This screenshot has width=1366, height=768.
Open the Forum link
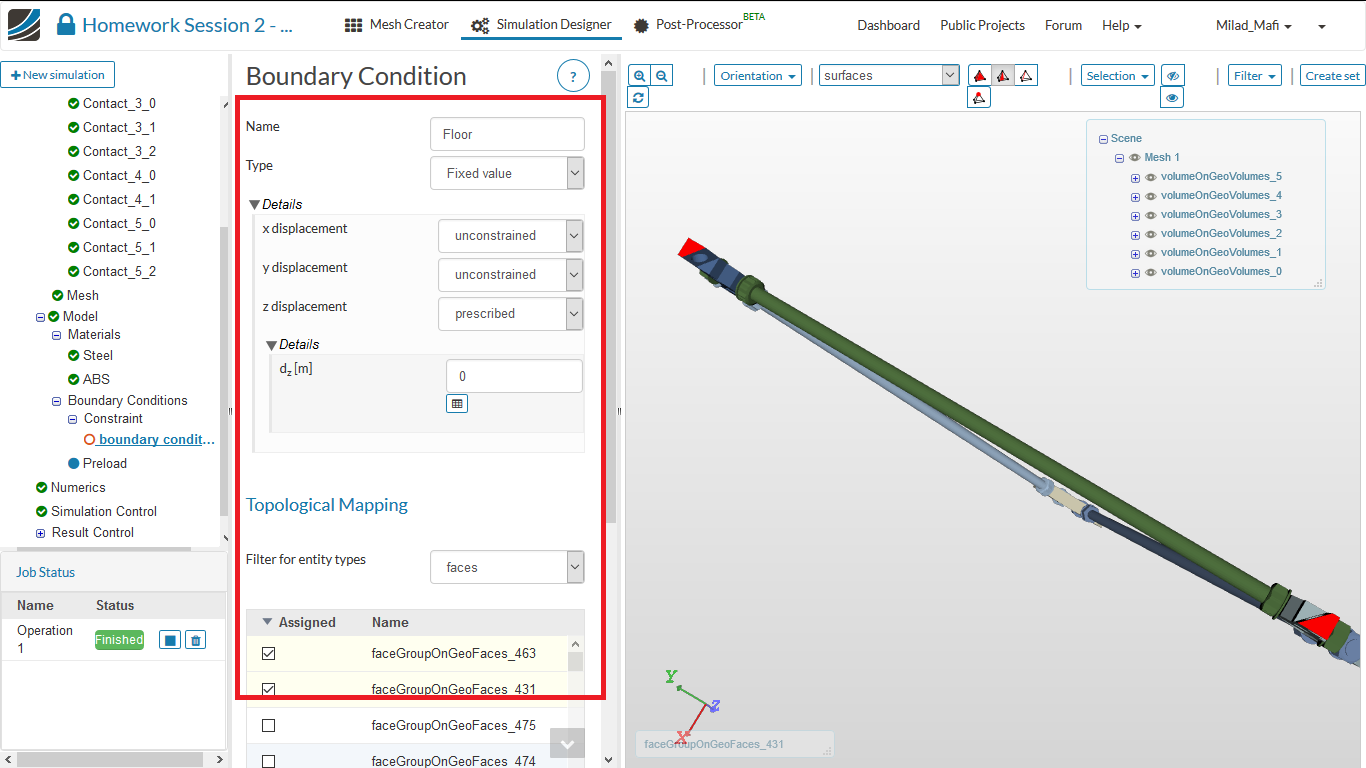(1063, 25)
